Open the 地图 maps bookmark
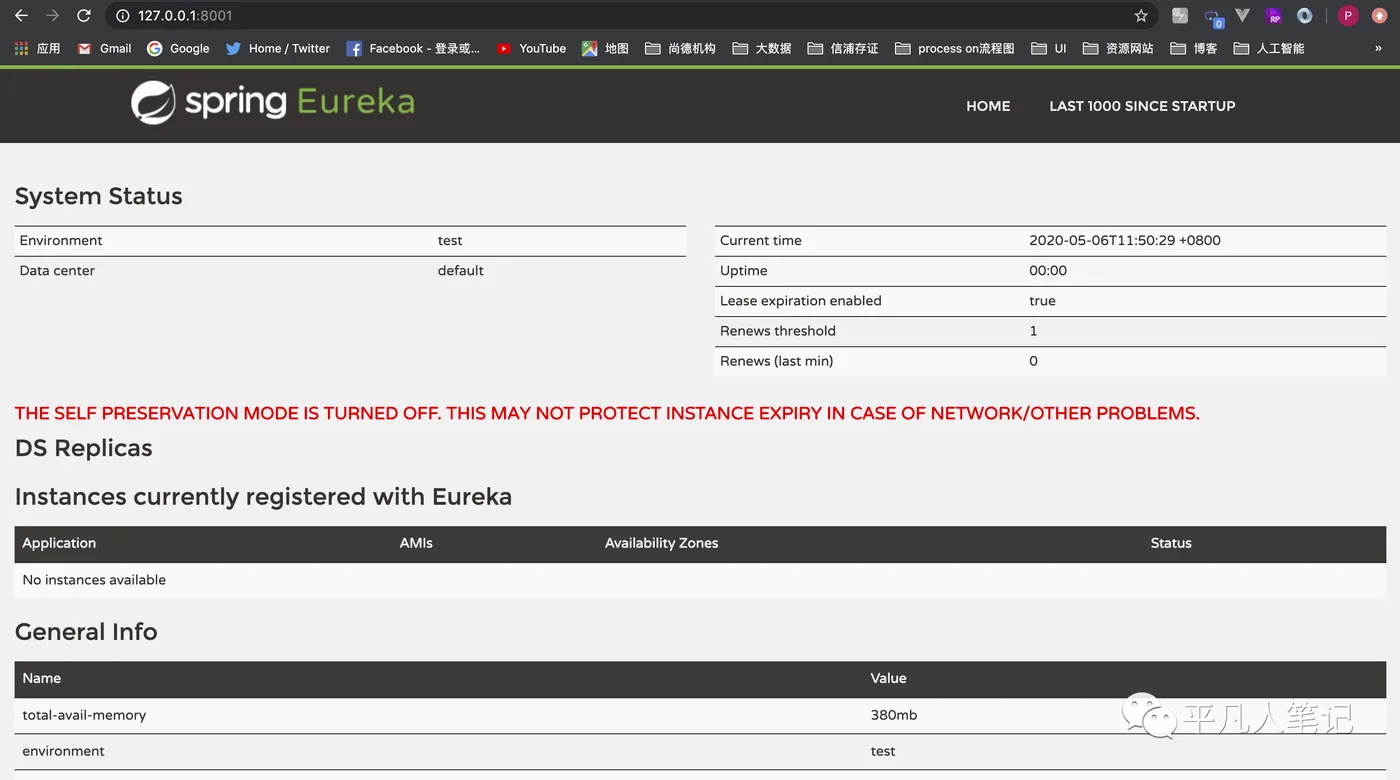Screen dimensions: 1400x780 (x=605, y=48)
